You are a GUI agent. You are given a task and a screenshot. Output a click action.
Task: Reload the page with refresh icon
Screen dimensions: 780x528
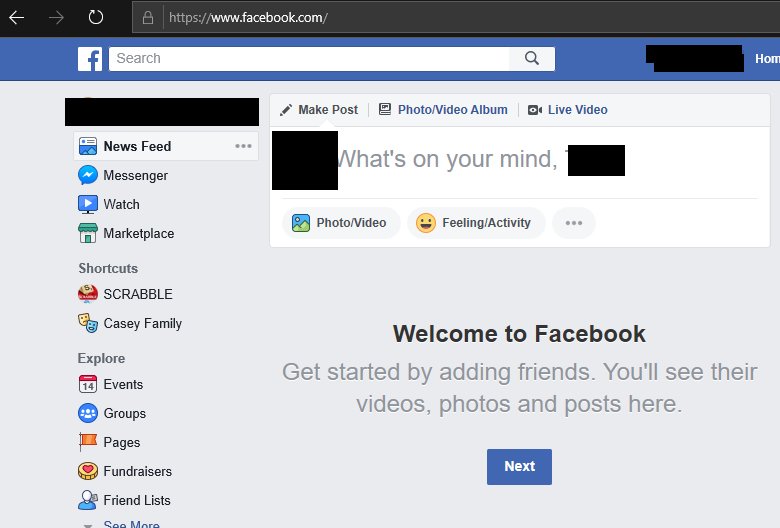point(96,17)
